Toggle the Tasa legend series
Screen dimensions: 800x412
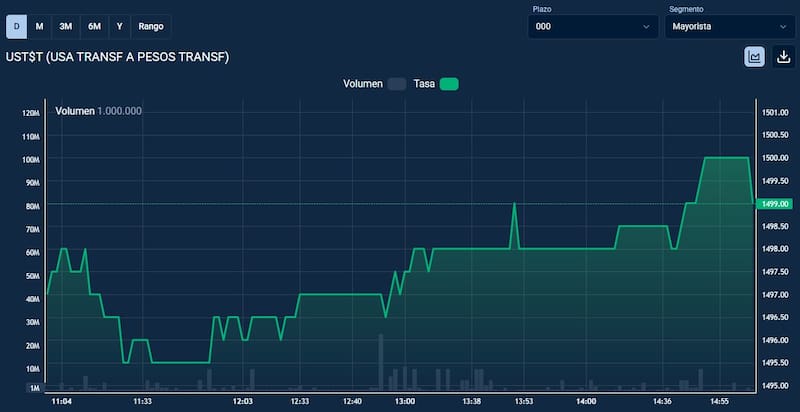tap(436, 84)
